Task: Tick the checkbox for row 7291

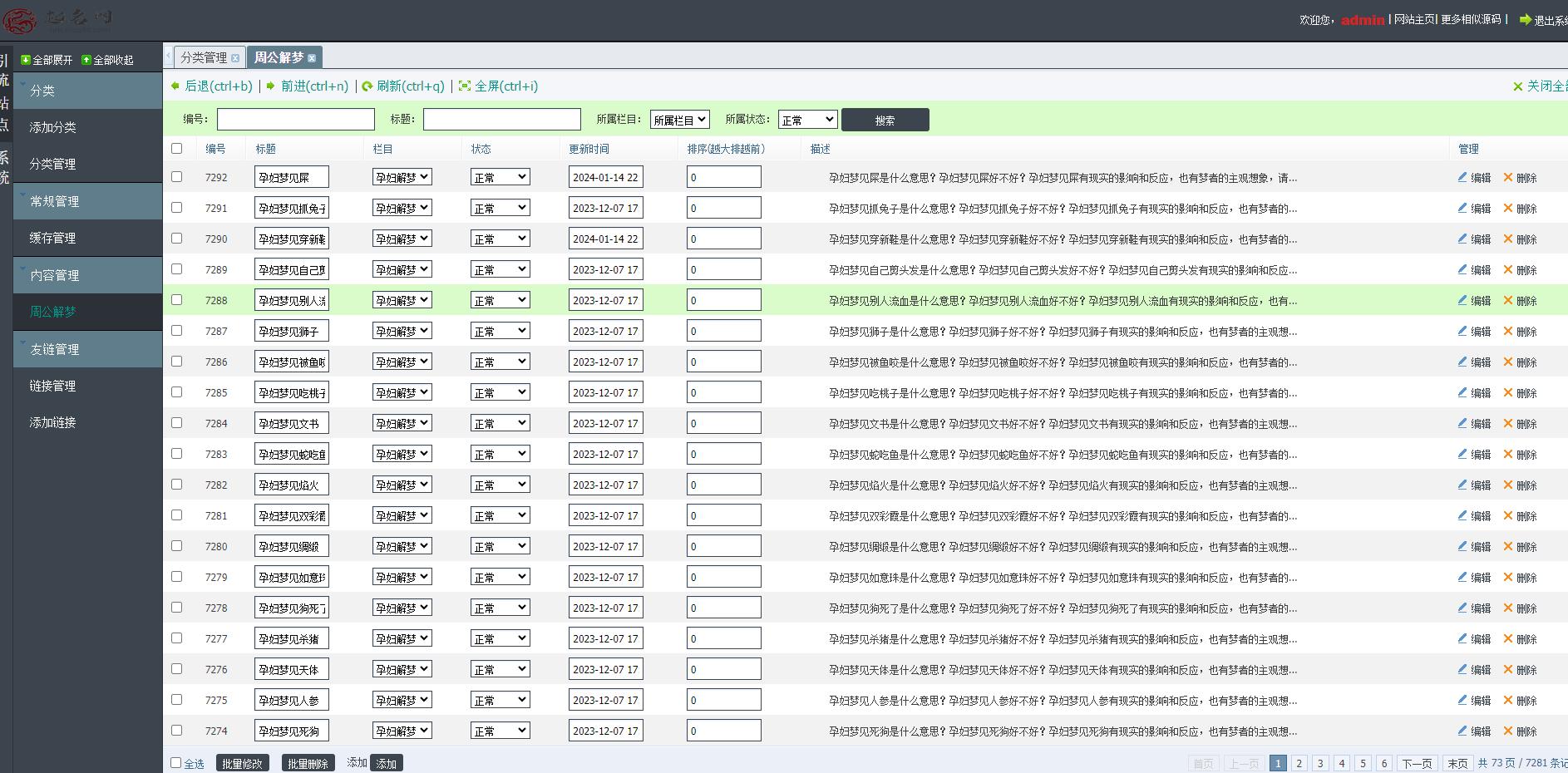Action: tap(176, 208)
